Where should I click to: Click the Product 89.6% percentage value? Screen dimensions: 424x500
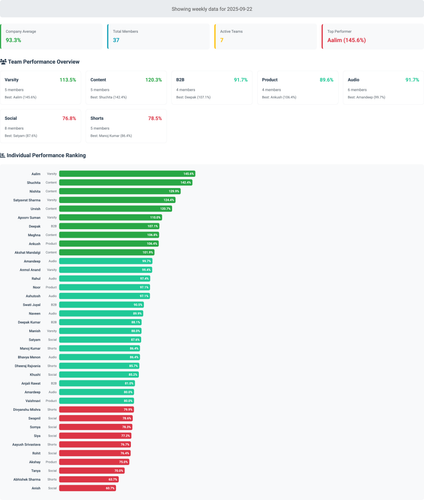point(327,80)
